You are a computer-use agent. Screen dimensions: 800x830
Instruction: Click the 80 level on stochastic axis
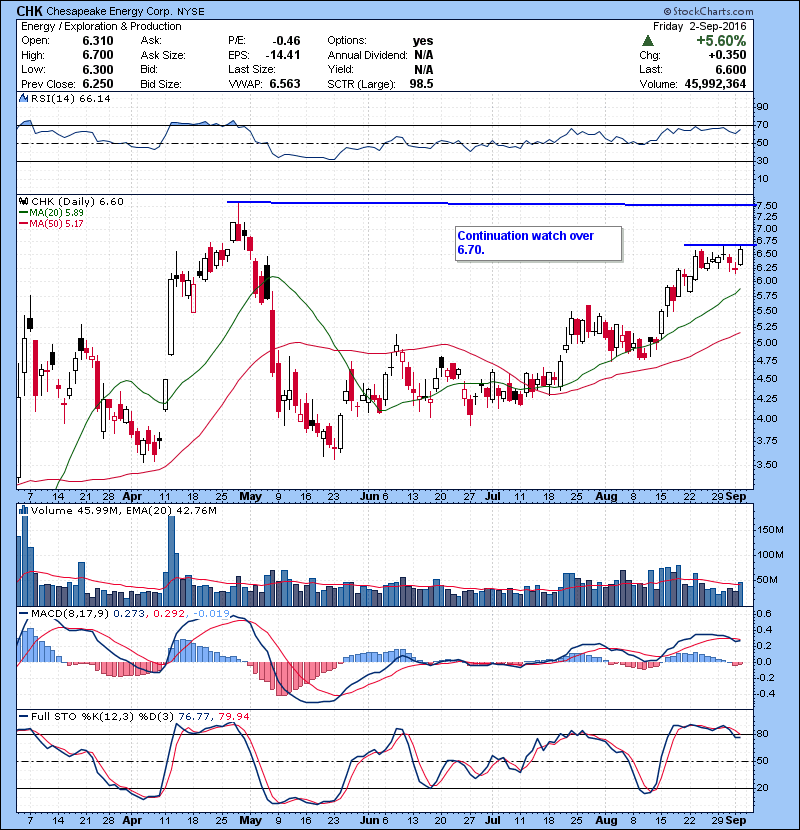click(763, 734)
